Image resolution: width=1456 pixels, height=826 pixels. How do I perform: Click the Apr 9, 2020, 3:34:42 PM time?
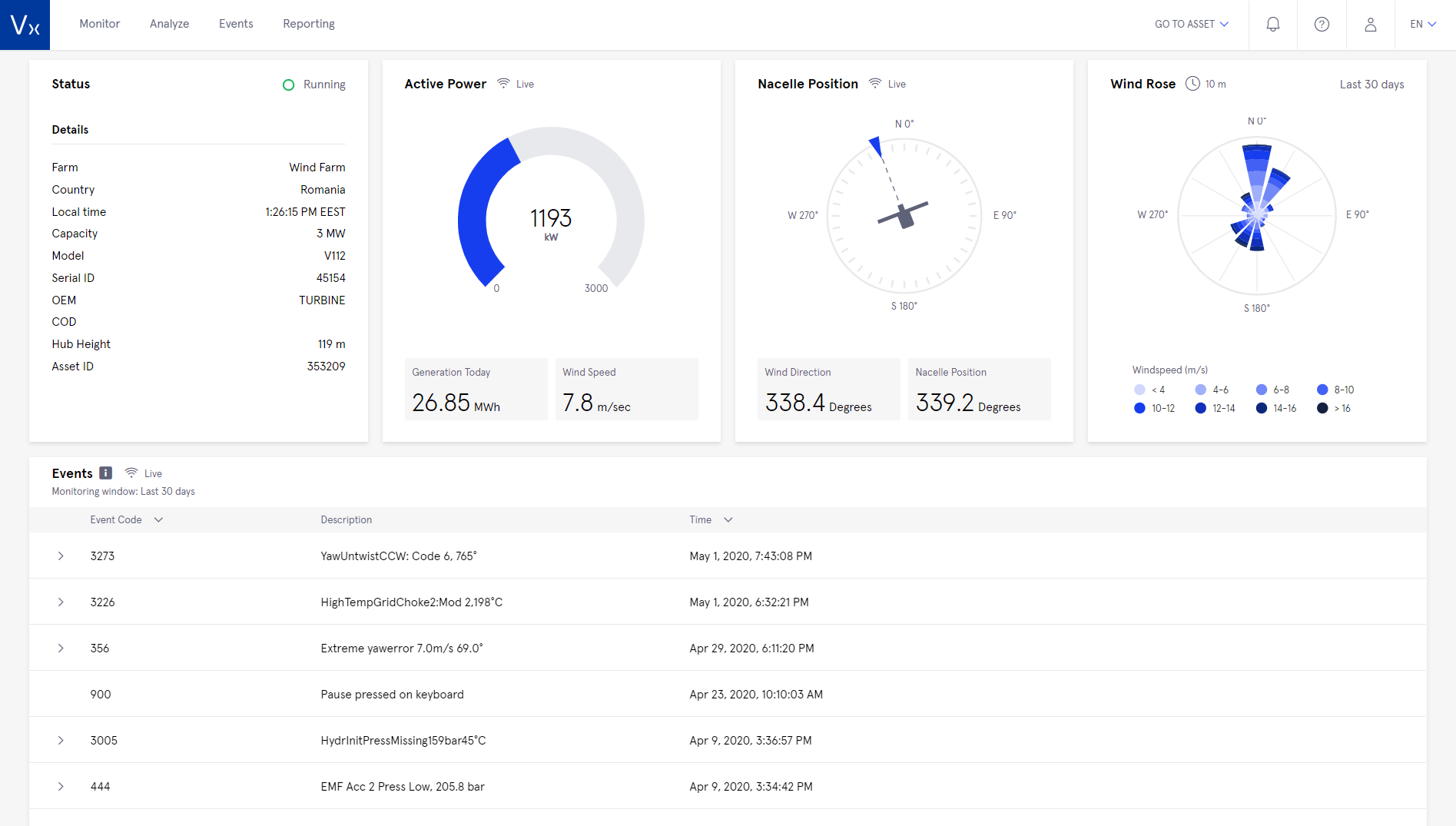(x=751, y=786)
